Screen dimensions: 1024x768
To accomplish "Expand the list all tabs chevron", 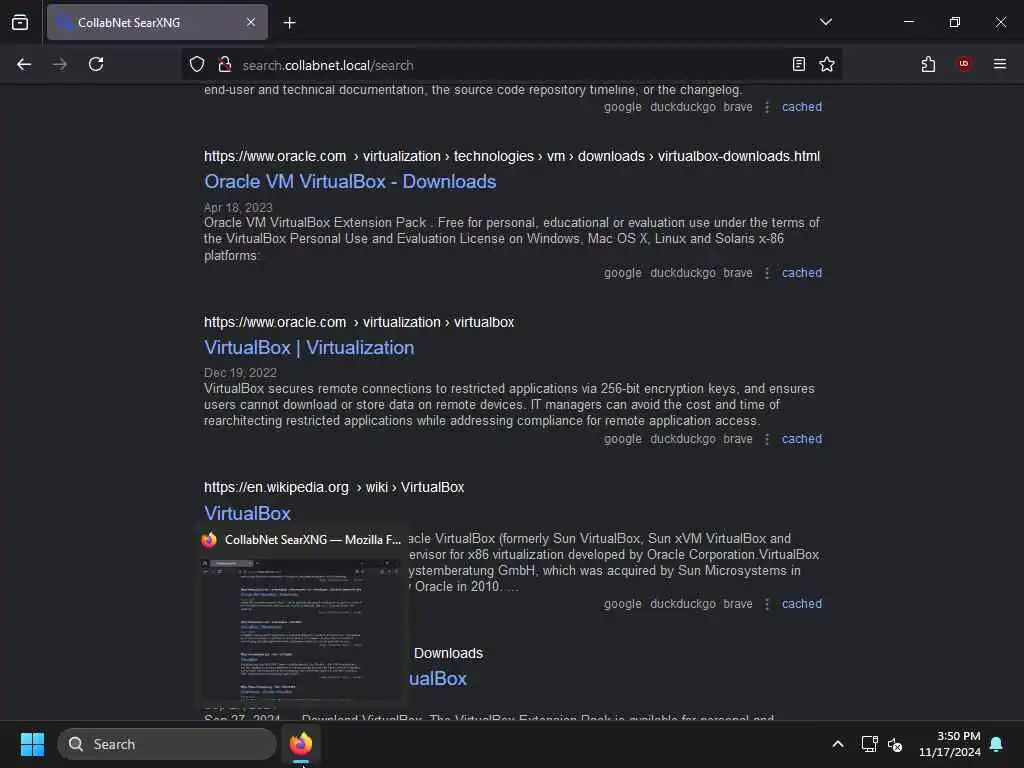I will click(825, 22).
